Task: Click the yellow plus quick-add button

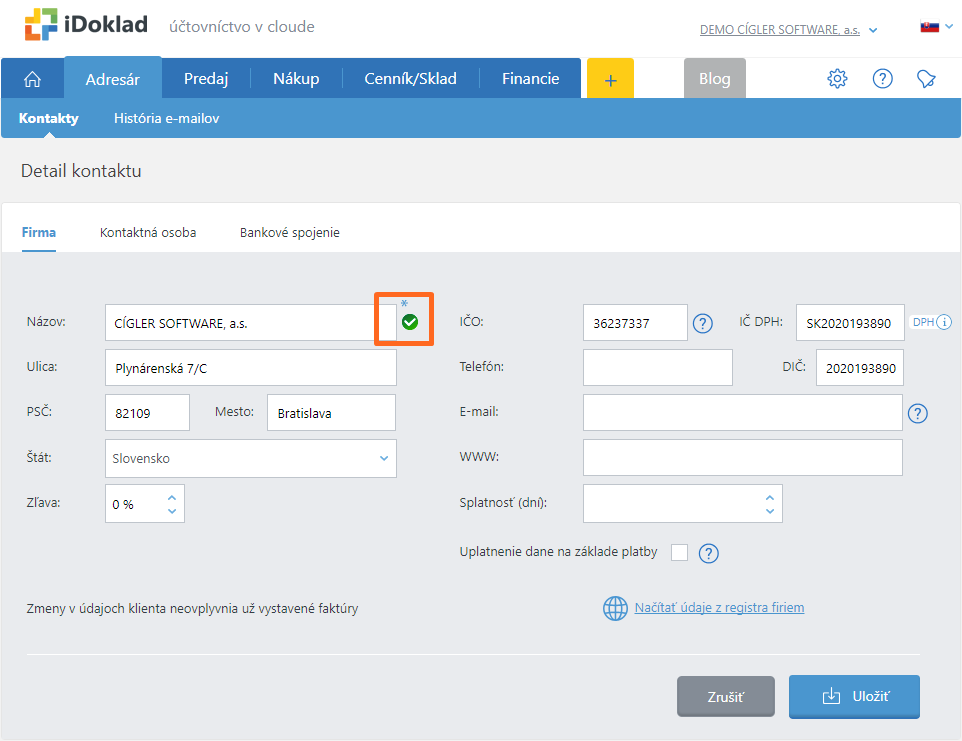Action: coord(611,79)
